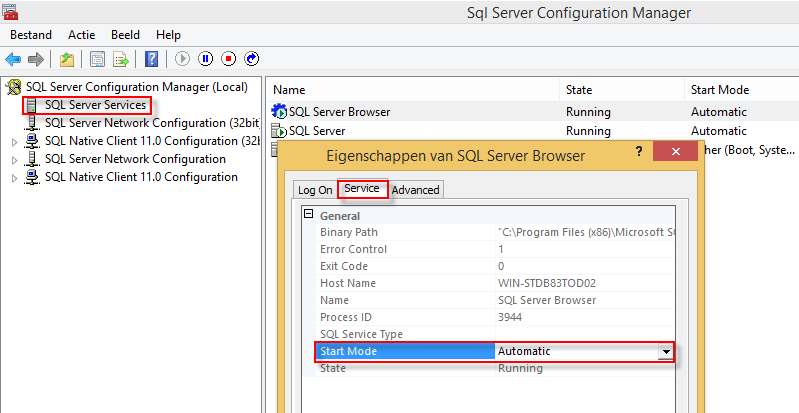Image resolution: width=799 pixels, height=413 pixels.
Task: Click the Name property row in dialog
Action: (x=495, y=300)
